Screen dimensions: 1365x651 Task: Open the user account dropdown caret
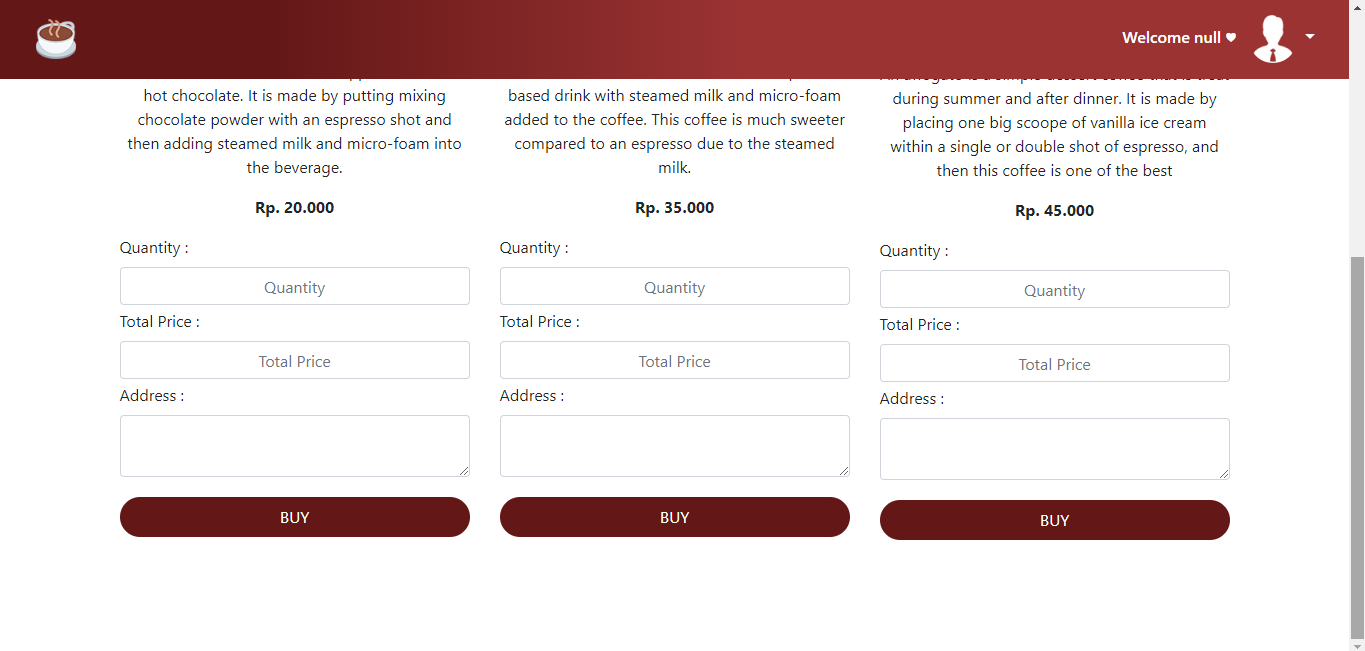tap(1309, 37)
